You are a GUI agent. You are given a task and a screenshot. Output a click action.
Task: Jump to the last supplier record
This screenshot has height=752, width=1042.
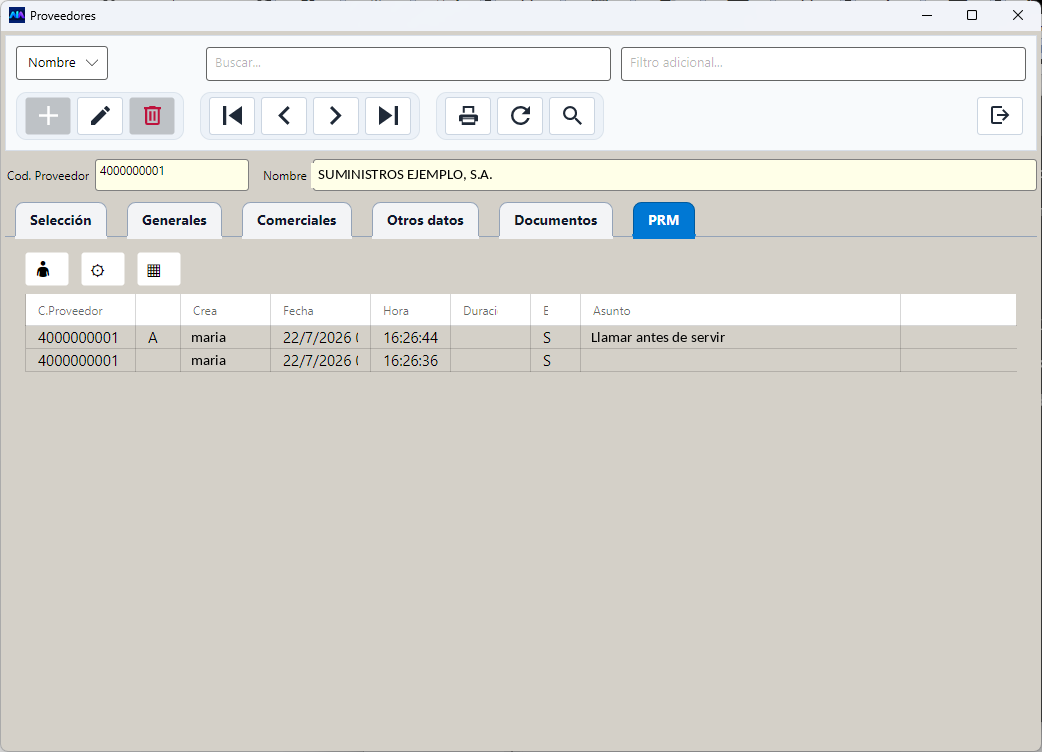coord(388,116)
